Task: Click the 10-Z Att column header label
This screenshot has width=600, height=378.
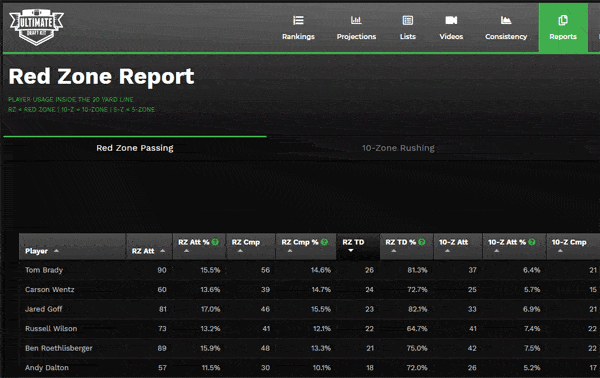Action: (453, 242)
